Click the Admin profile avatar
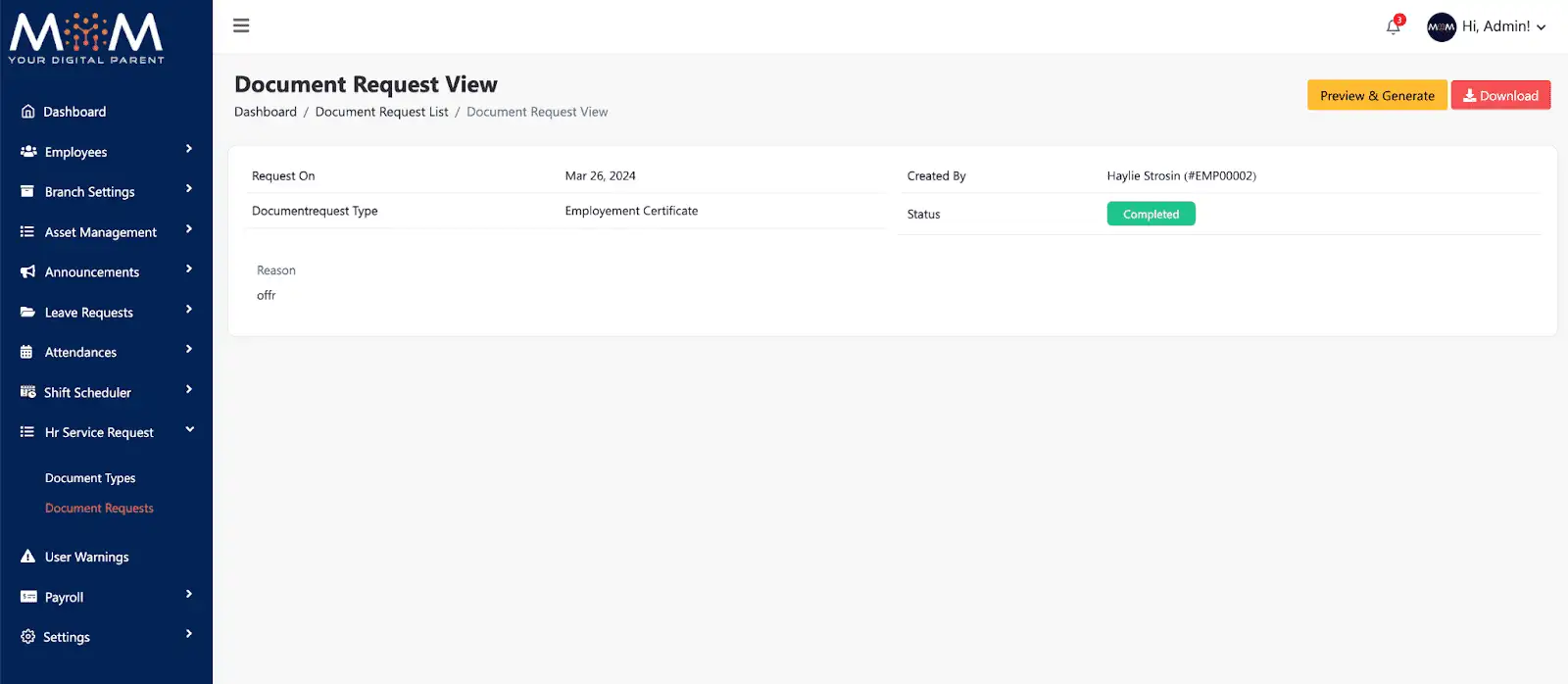Screen dimensions: 1568x684 coord(1441,26)
